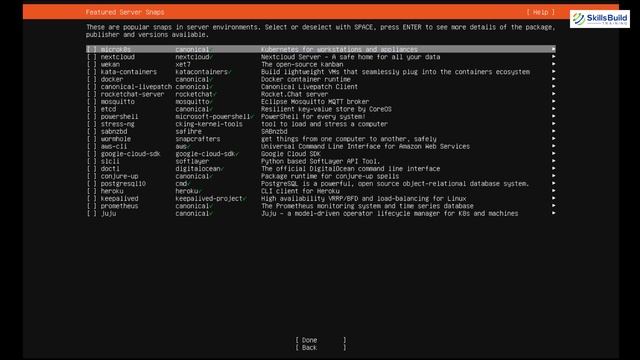Image resolution: width=640 pixels, height=360 pixels.
Task: Click description 'Docker container runtime'
Action: pyautogui.click(x=306, y=79)
